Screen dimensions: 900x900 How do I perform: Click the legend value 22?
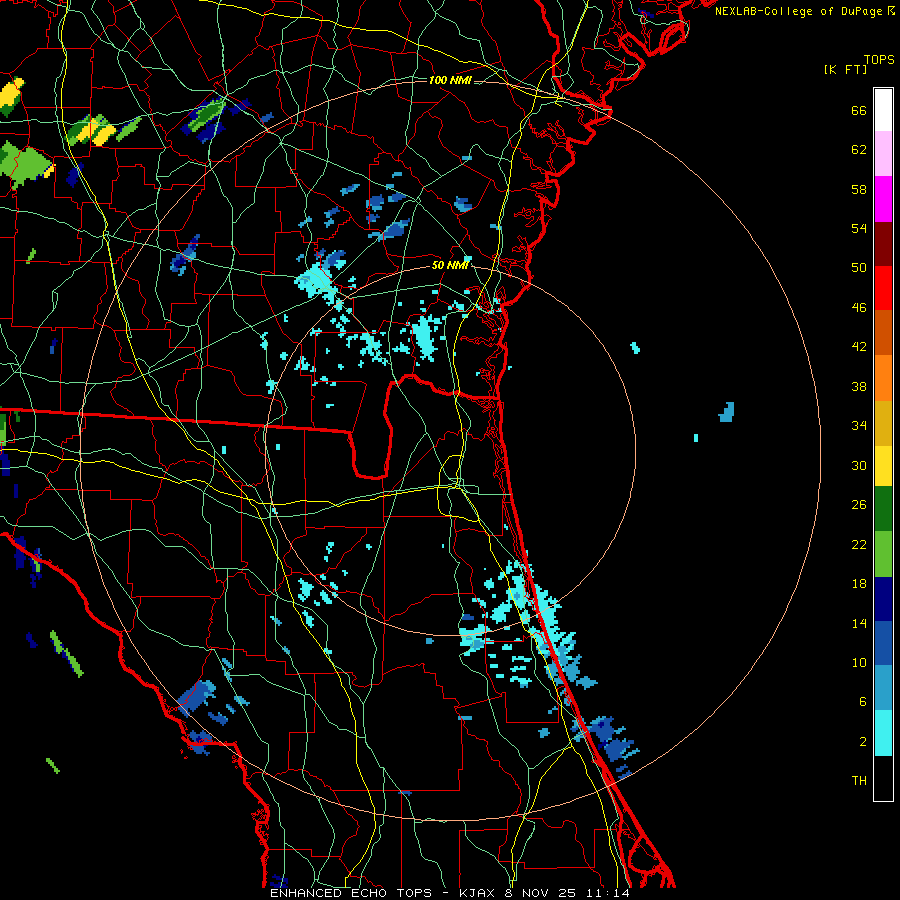859,544
